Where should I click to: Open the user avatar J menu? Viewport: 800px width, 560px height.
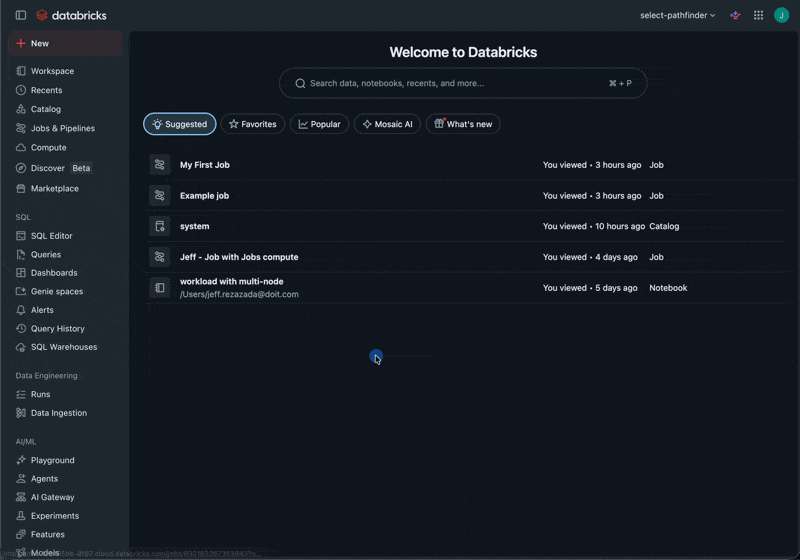coord(781,15)
